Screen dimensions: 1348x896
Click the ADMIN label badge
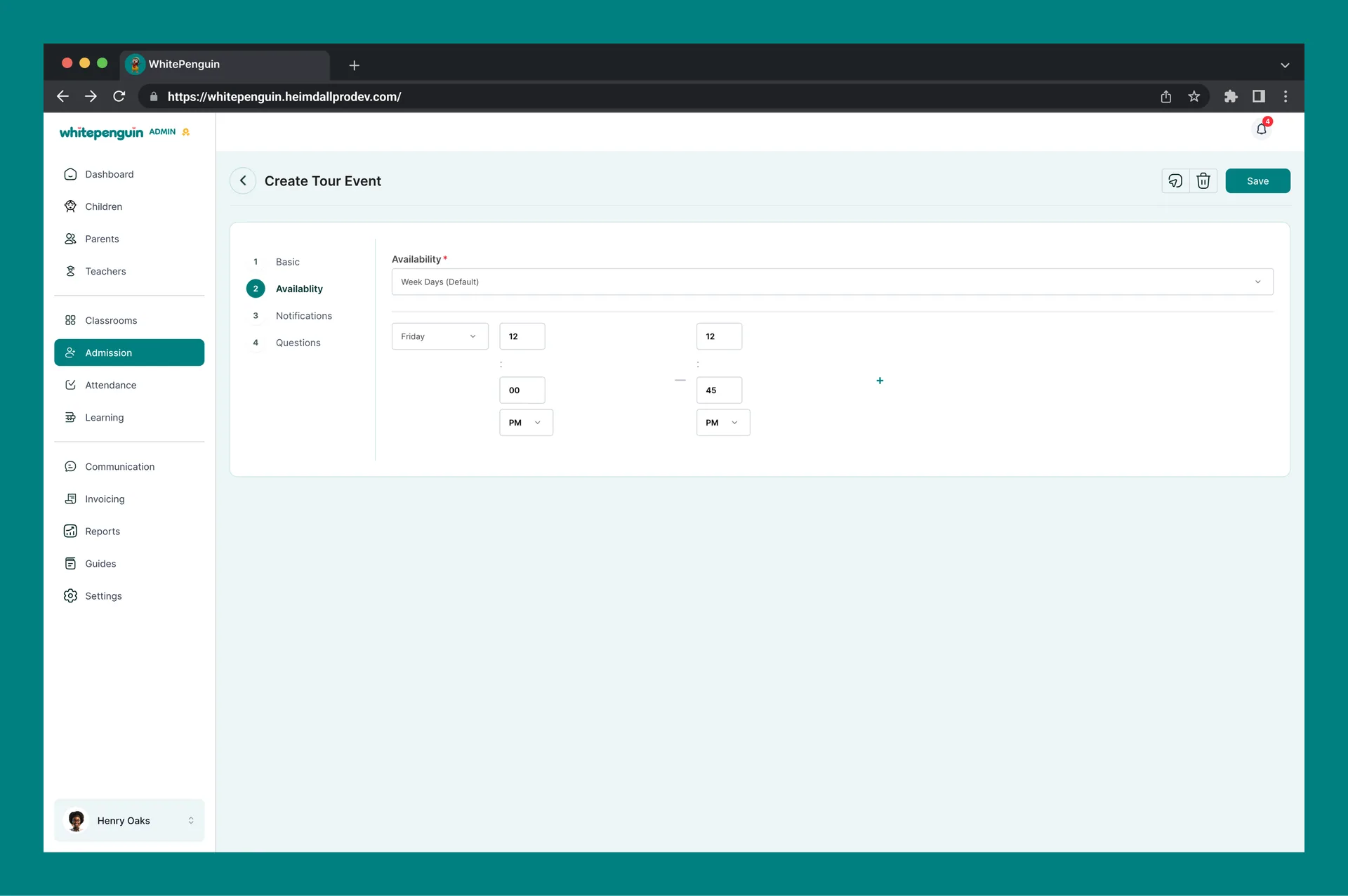click(x=162, y=132)
